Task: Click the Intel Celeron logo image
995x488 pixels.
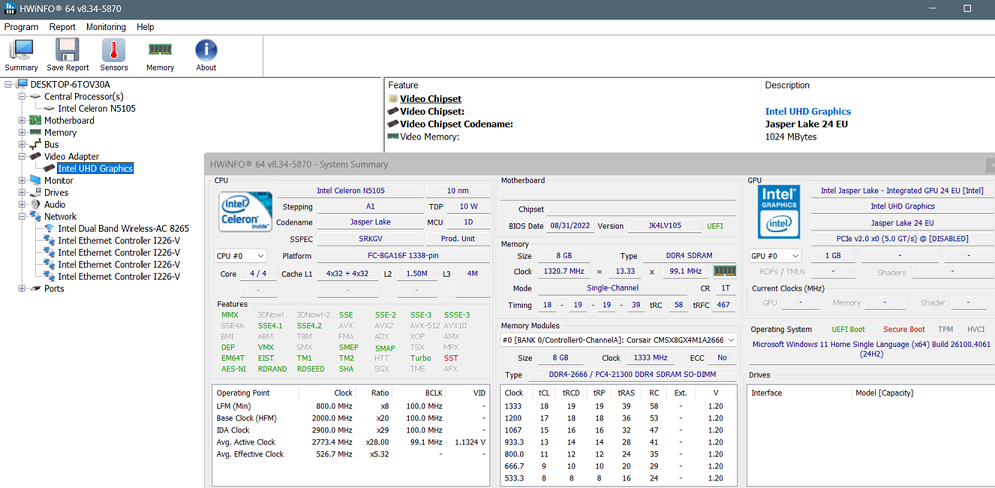Action: tap(243, 211)
